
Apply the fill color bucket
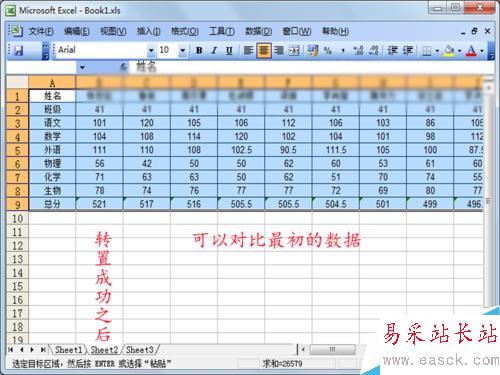coord(449,51)
